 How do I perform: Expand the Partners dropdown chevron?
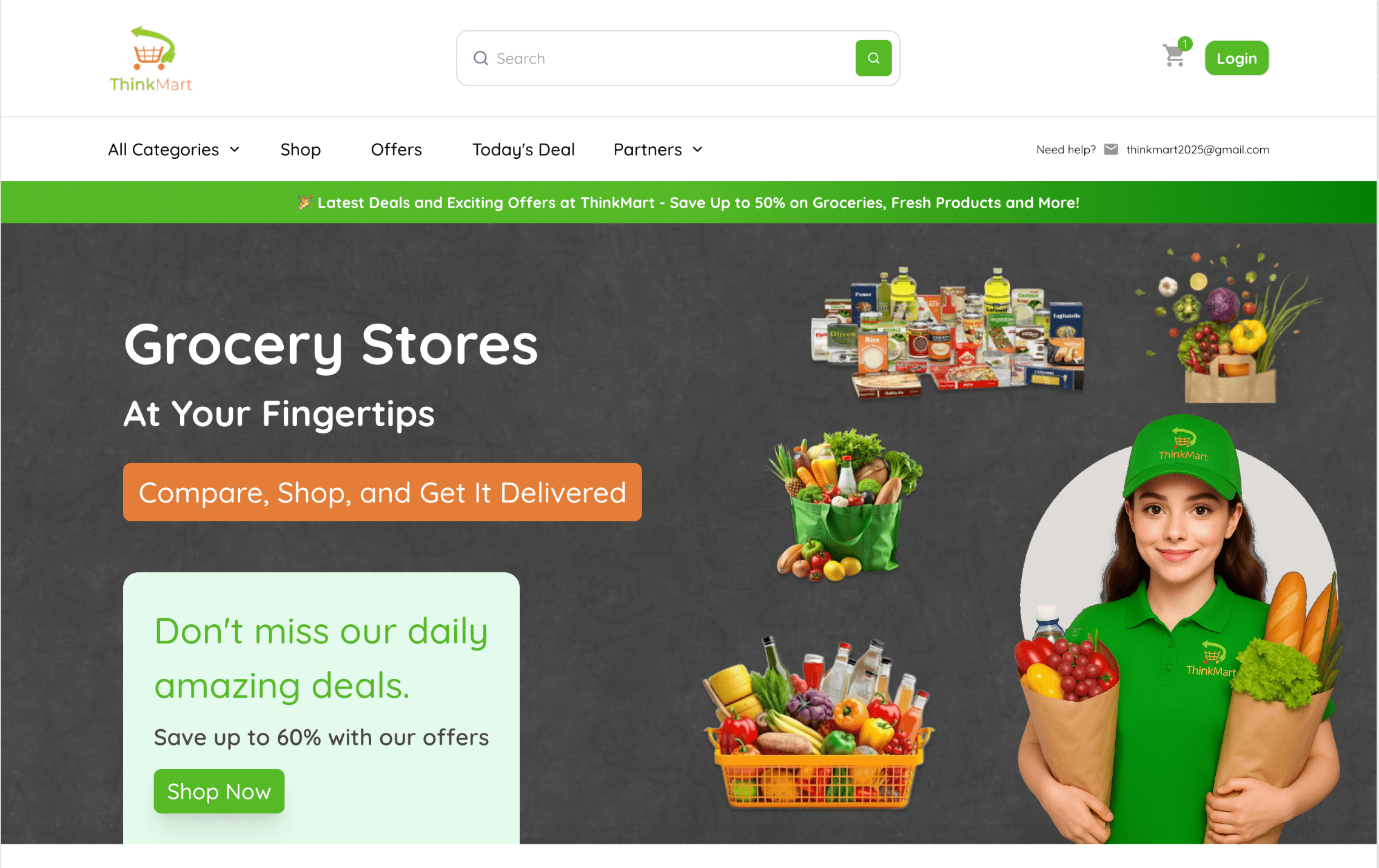point(697,150)
